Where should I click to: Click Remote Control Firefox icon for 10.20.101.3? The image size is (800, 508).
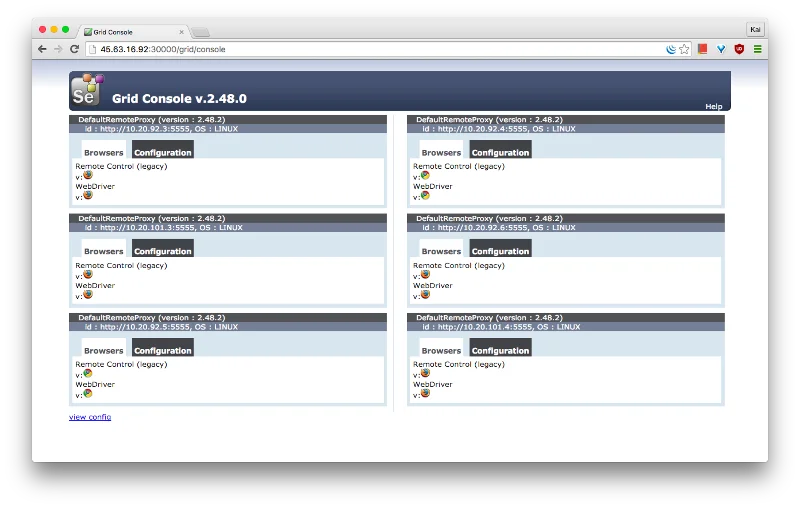88,274
